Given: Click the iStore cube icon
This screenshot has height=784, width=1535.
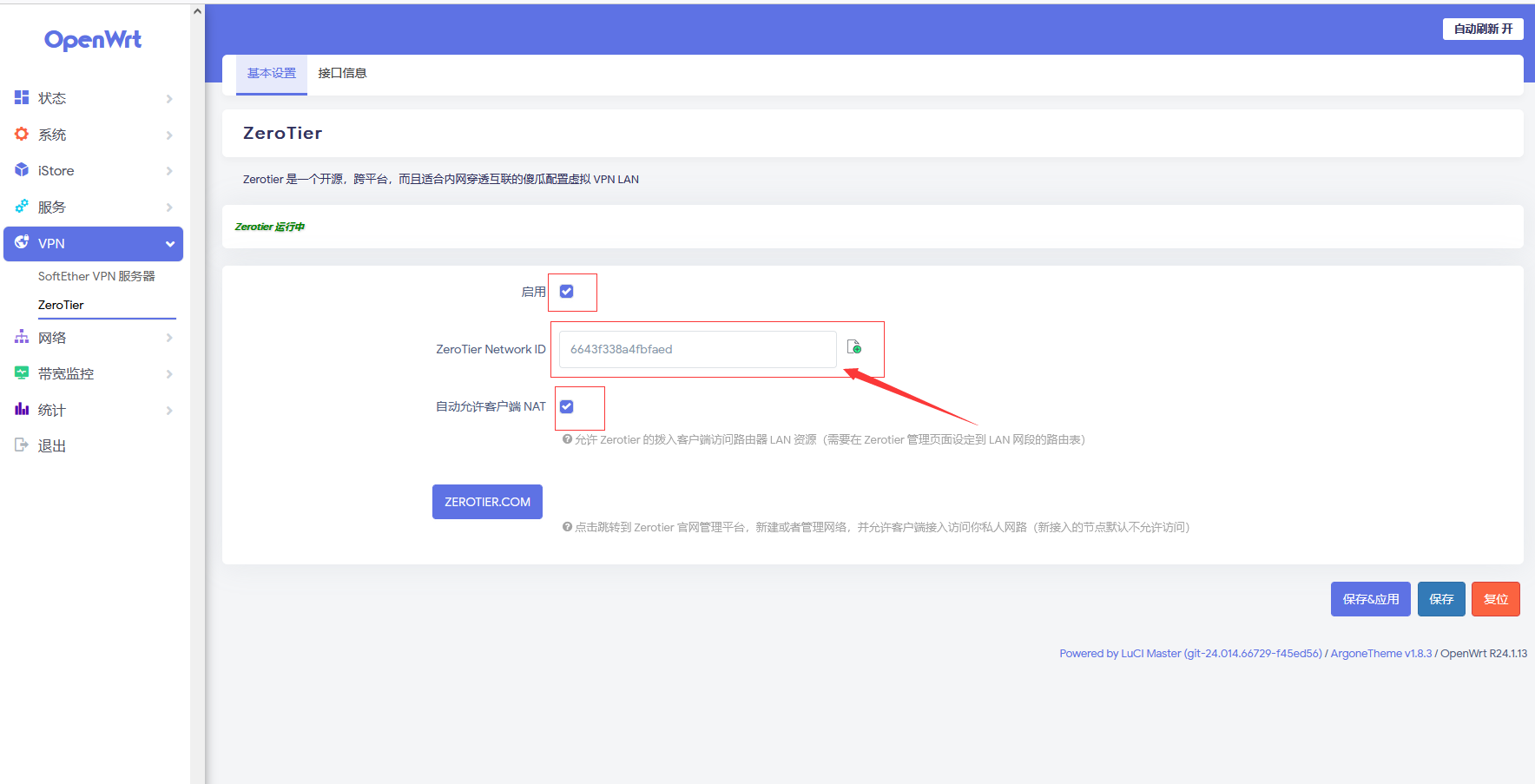Looking at the screenshot, I should [x=22, y=170].
